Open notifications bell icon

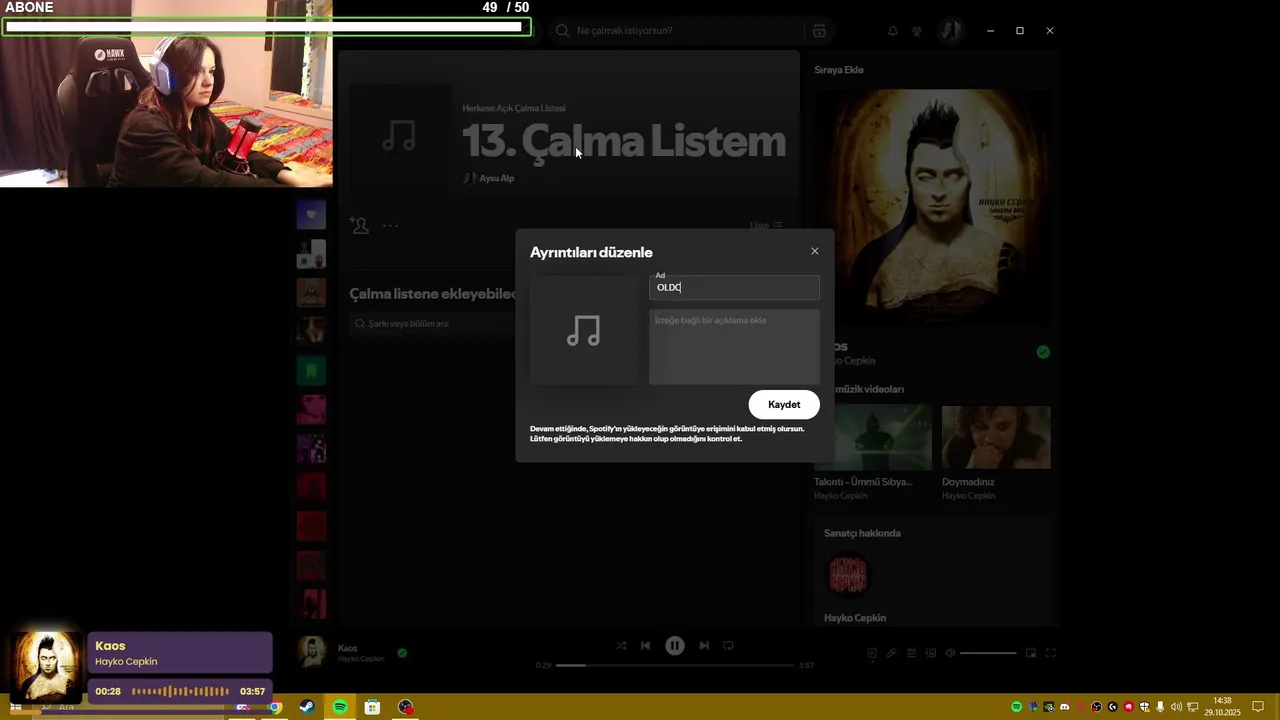pos(893,31)
